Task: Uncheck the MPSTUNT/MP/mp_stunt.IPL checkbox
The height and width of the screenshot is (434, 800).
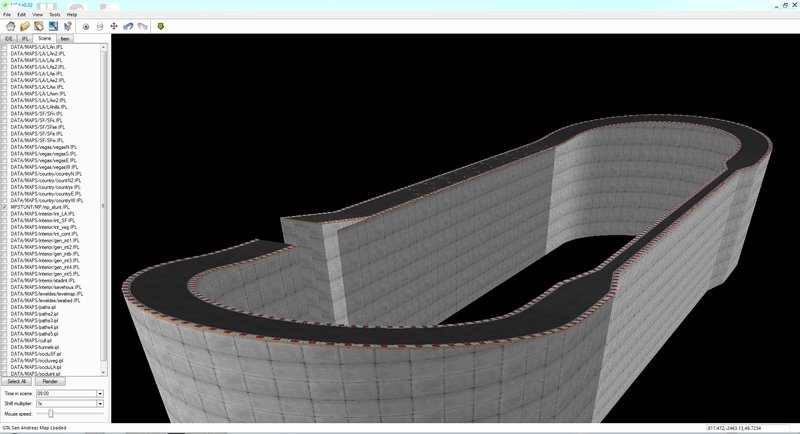Action: 5,207
